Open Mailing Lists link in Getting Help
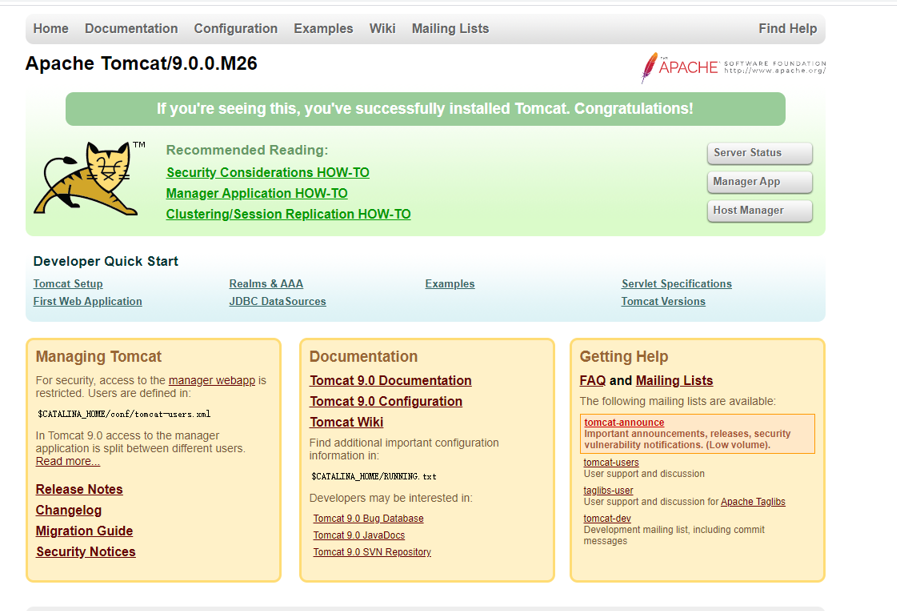 [674, 380]
